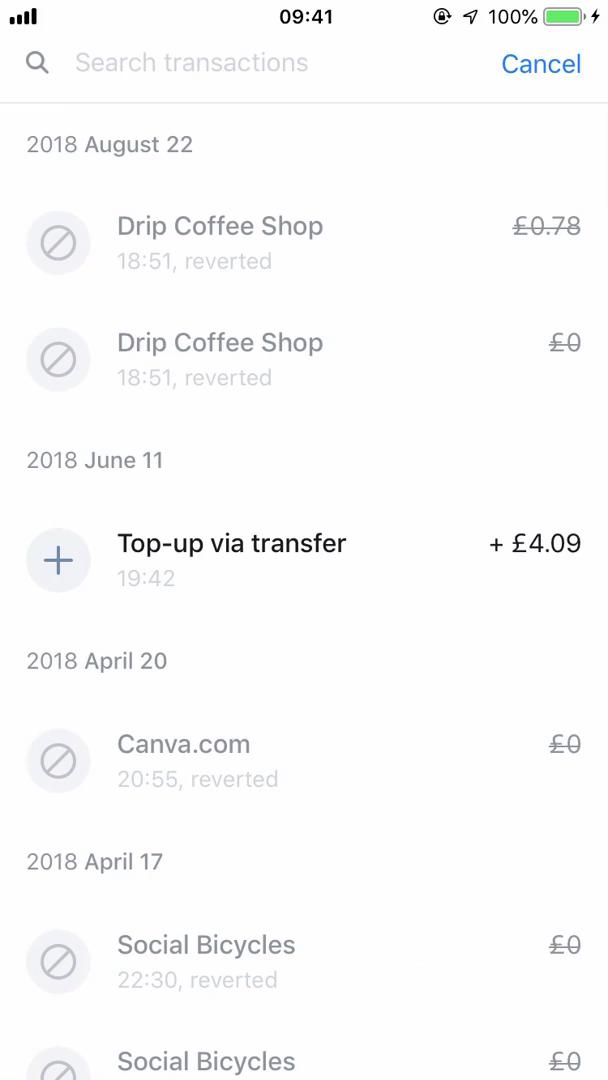Tap the £0.78 amount
608x1080 pixels.
pyautogui.click(x=546, y=226)
